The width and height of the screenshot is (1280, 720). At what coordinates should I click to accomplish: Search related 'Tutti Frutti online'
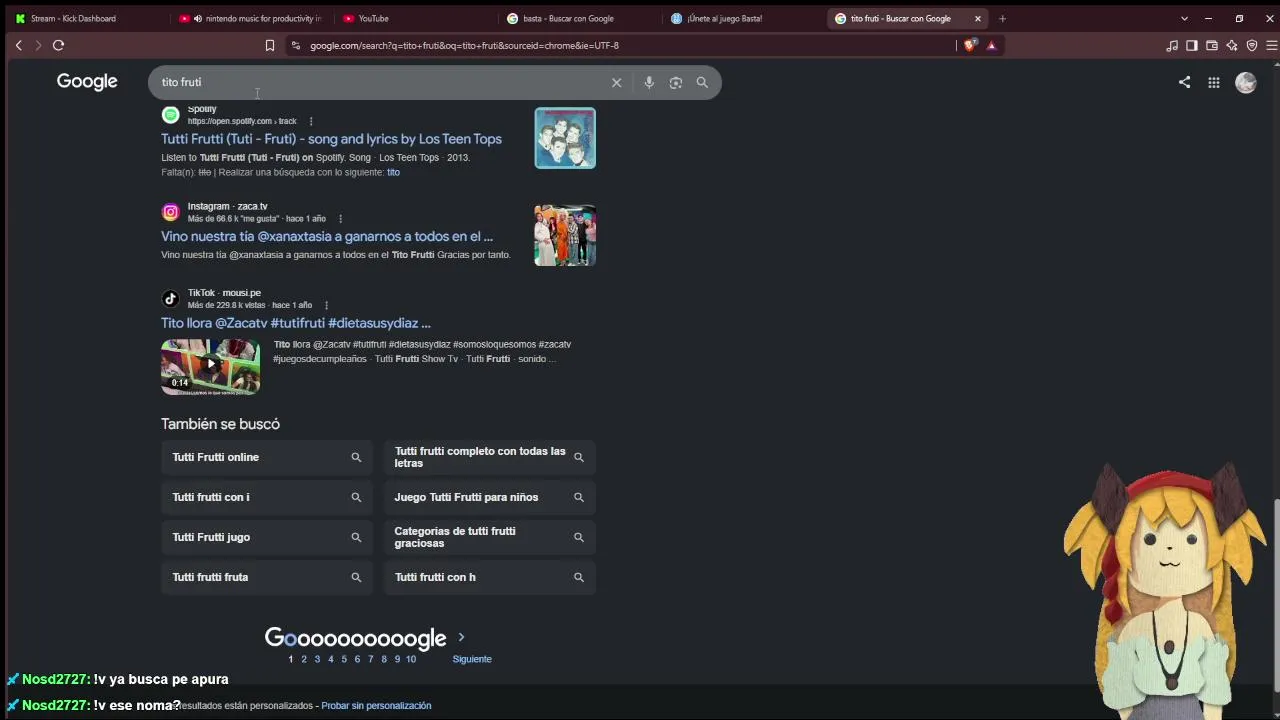[x=267, y=457]
